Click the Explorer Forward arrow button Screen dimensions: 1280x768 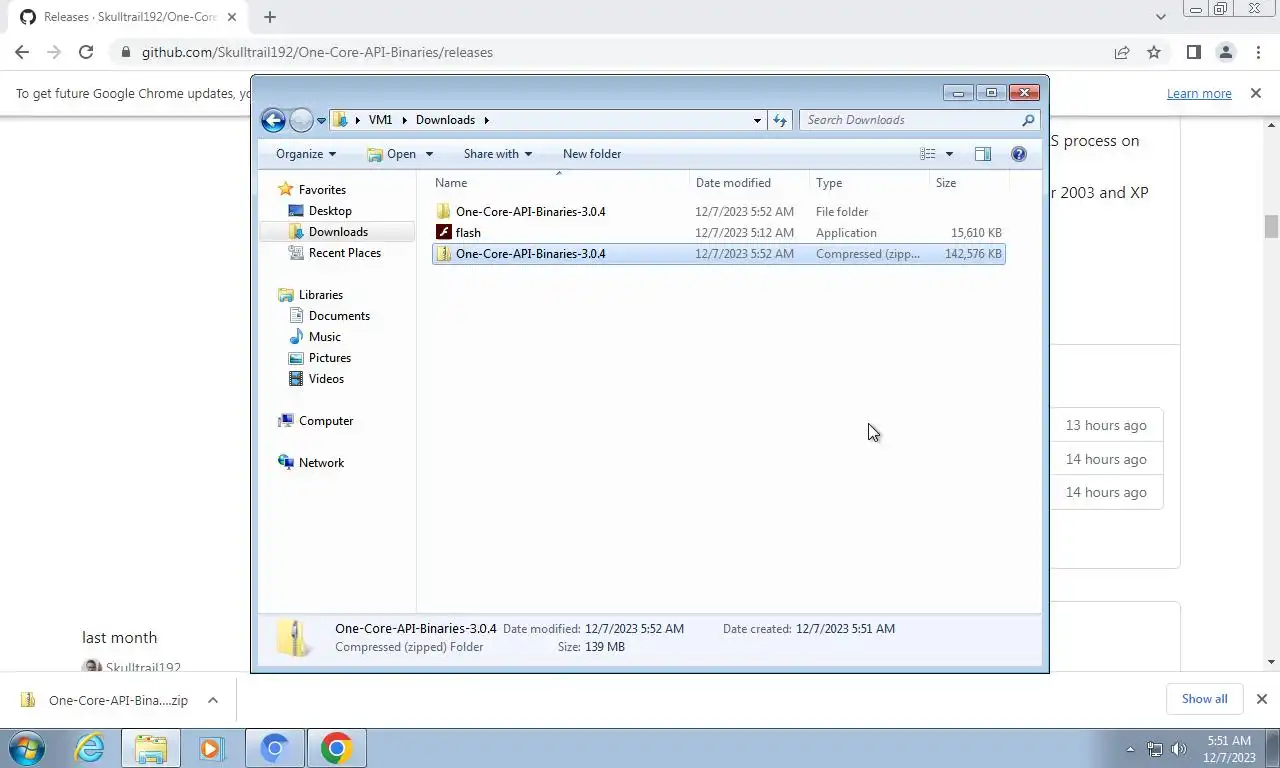coord(301,120)
